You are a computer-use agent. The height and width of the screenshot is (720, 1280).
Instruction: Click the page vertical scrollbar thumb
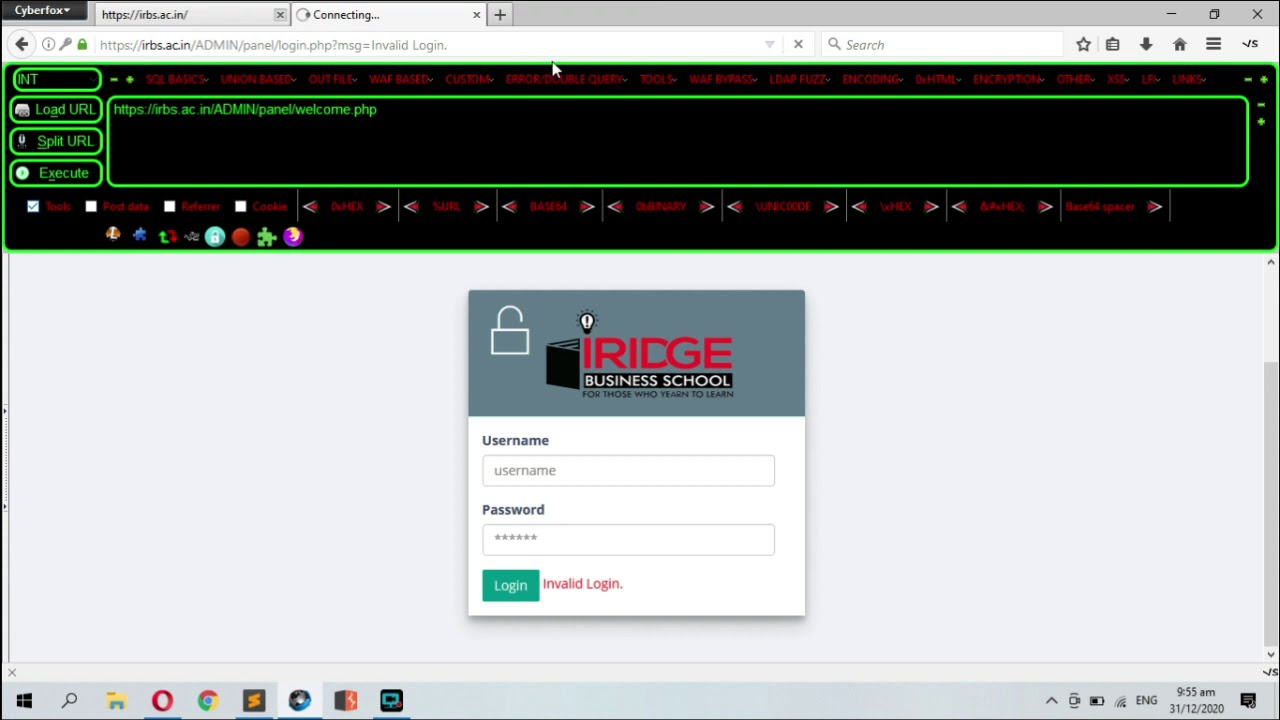(x=1271, y=503)
